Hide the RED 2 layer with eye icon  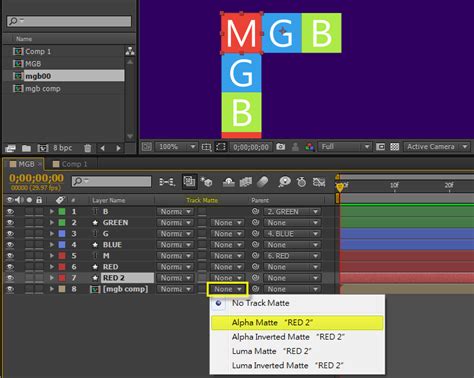pos(10,278)
